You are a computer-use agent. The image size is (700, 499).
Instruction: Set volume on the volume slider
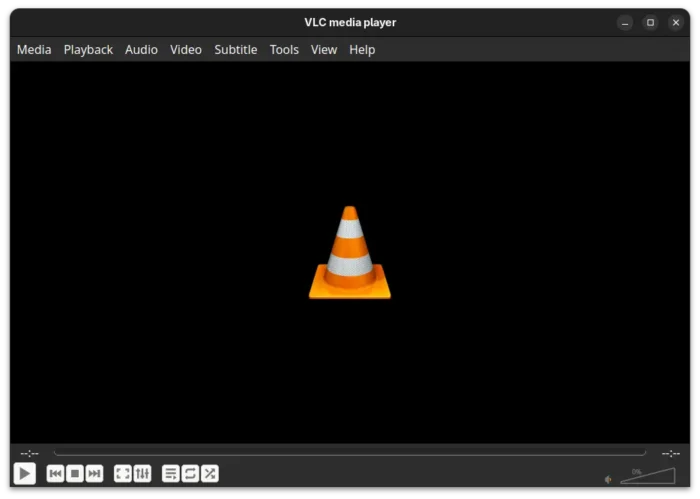pyautogui.click(x=647, y=476)
